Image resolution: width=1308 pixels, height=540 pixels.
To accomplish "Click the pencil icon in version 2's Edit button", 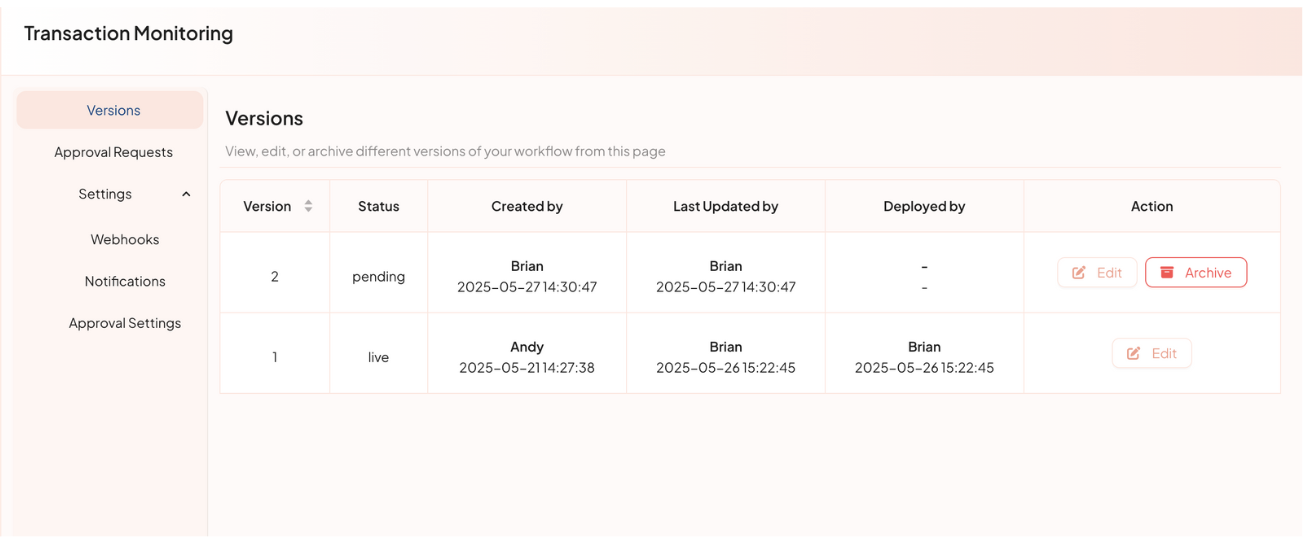I will click(1079, 272).
